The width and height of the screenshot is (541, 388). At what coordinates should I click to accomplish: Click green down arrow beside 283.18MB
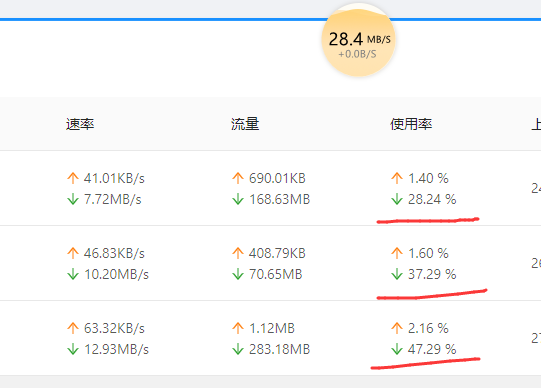(238, 349)
